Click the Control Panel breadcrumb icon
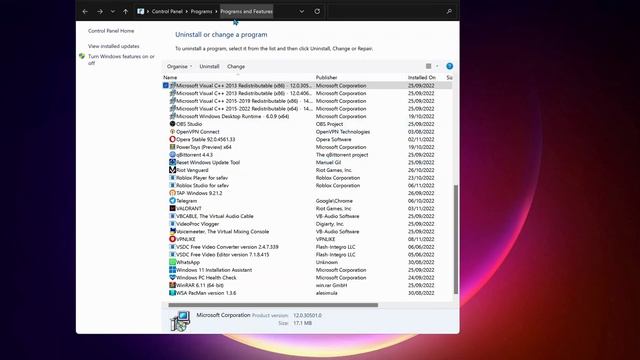Screen dimensions: 640x360 click(140, 11)
